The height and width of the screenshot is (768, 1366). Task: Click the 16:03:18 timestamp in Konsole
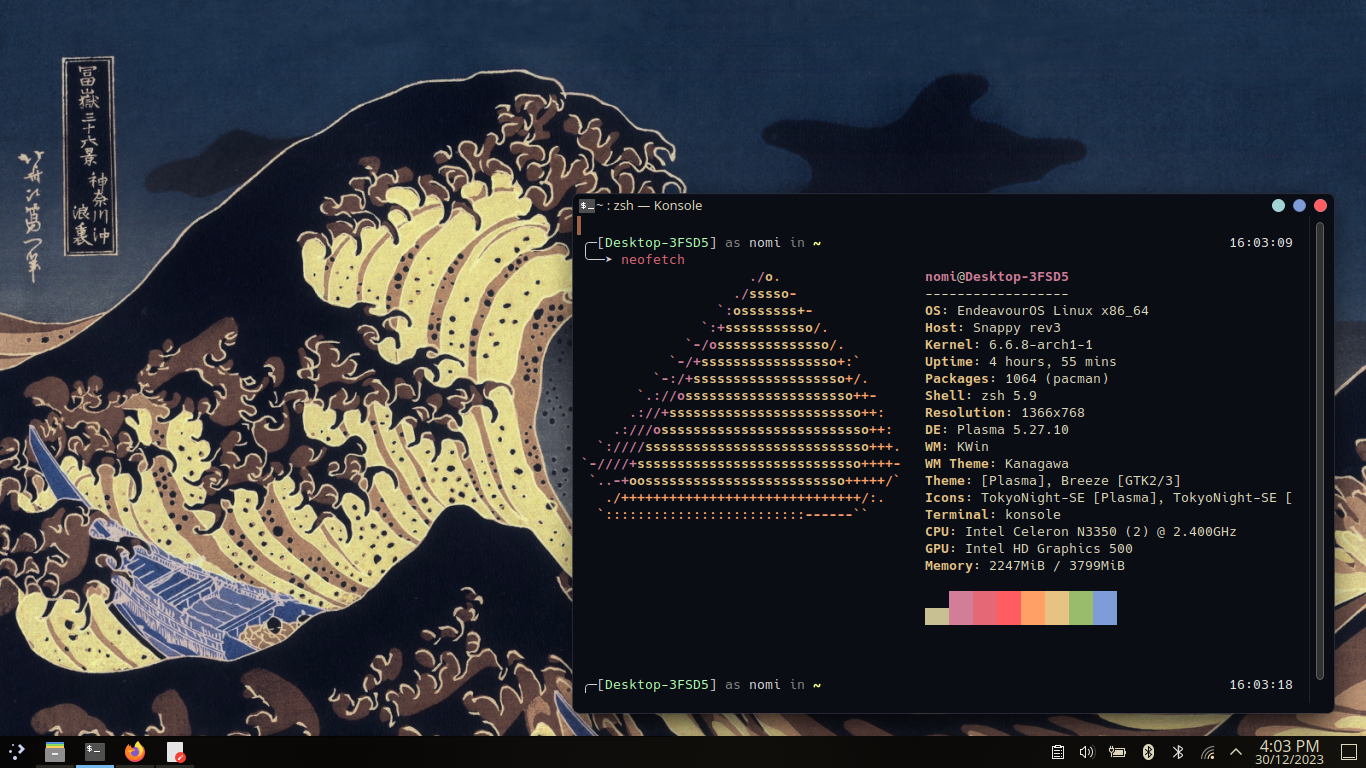tap(1261, 685)
